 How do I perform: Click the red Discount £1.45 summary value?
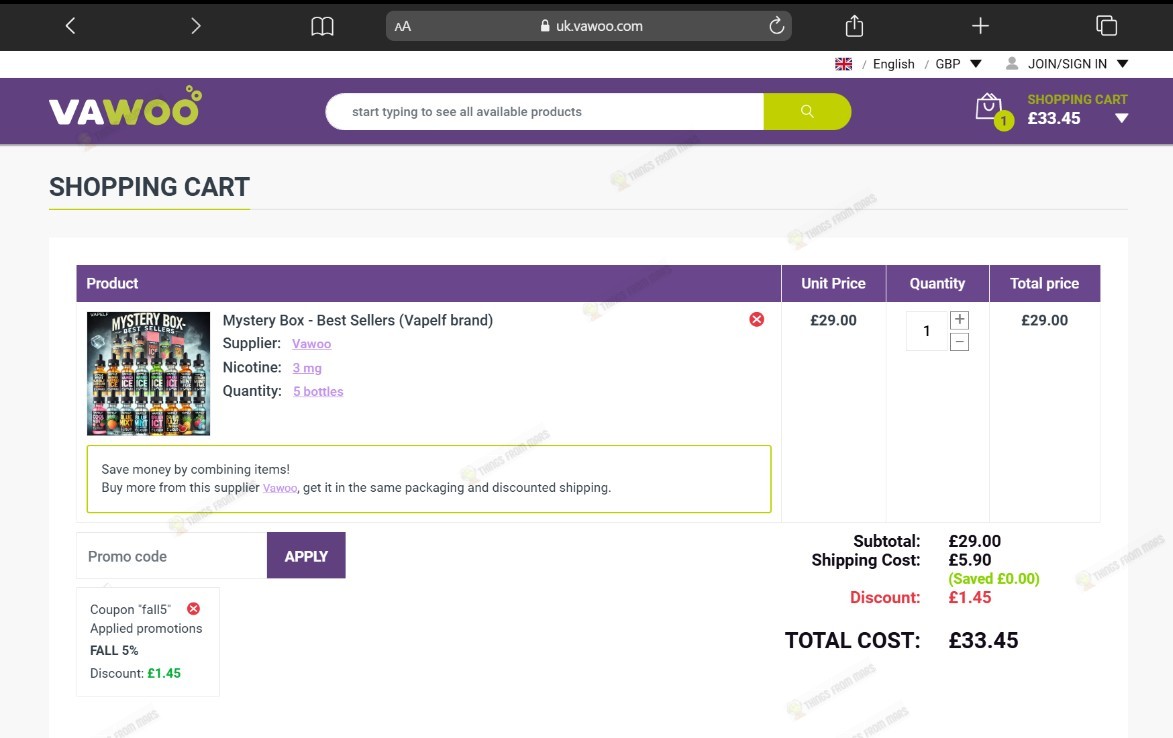(970, 597)
